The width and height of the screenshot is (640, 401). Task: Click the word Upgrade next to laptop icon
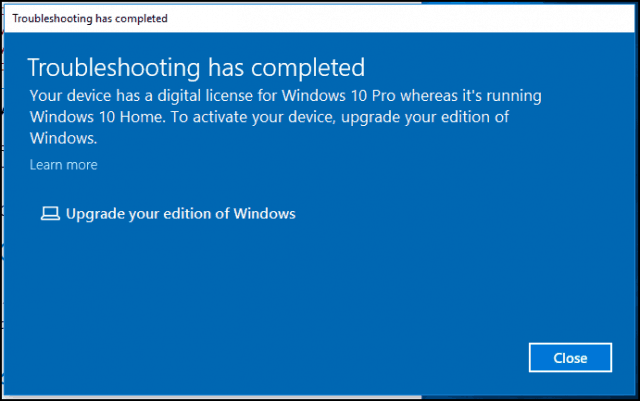95,214
